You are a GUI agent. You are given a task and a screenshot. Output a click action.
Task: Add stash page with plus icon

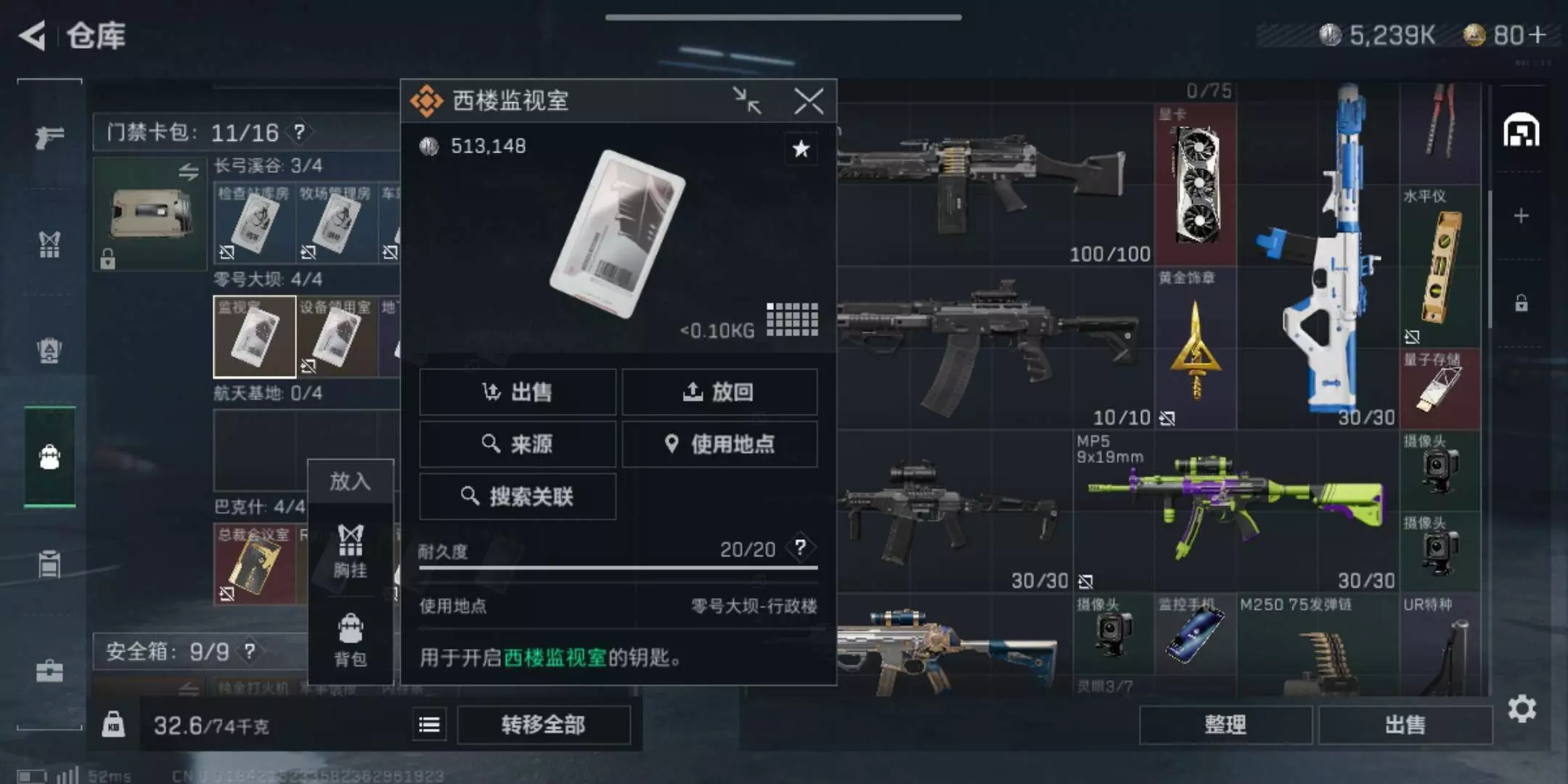pos(1521,216)
